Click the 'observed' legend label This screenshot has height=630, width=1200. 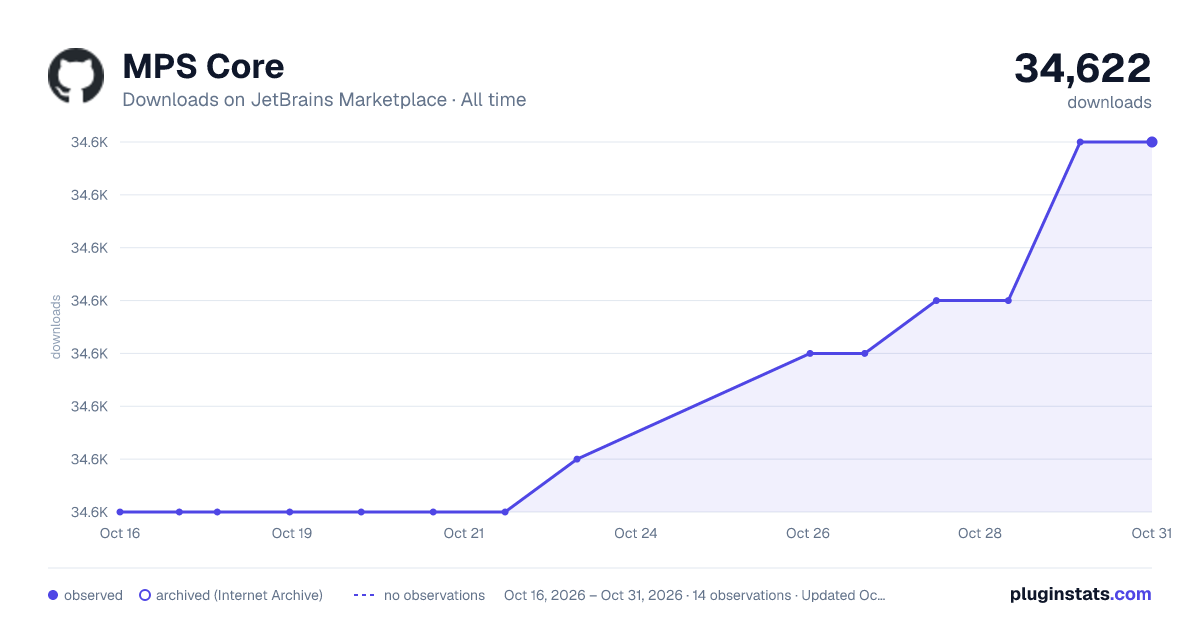pos(93,595)
